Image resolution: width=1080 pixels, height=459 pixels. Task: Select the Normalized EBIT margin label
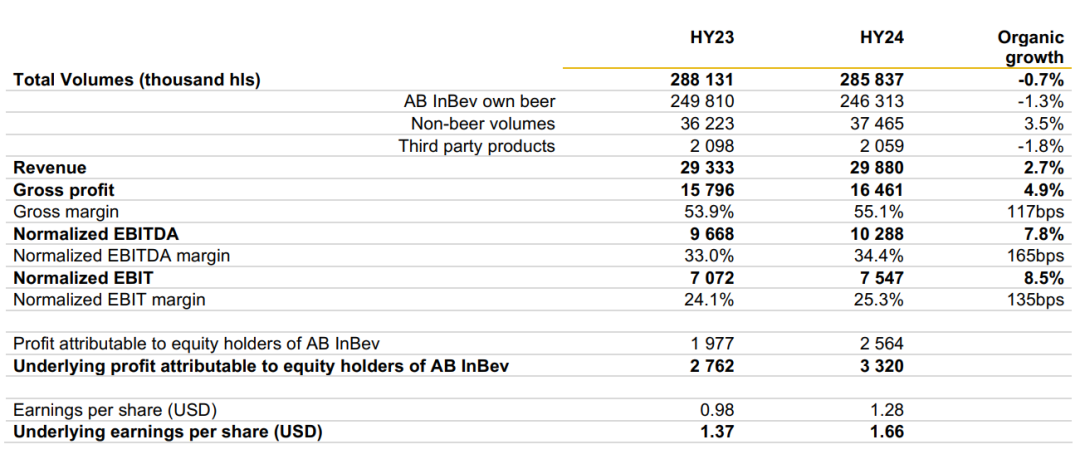coord(110,300)
